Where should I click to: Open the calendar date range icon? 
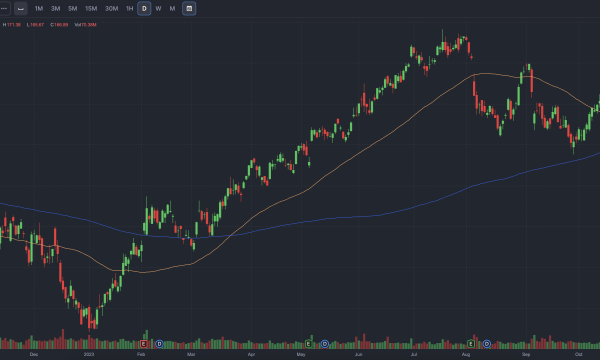(189, 8)
